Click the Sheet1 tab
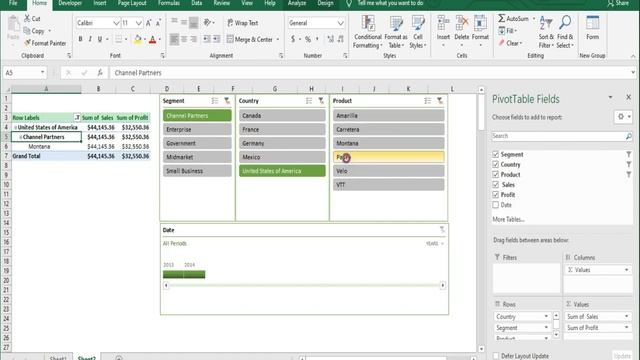The image size is (640, 360). (x=58, y=358)
